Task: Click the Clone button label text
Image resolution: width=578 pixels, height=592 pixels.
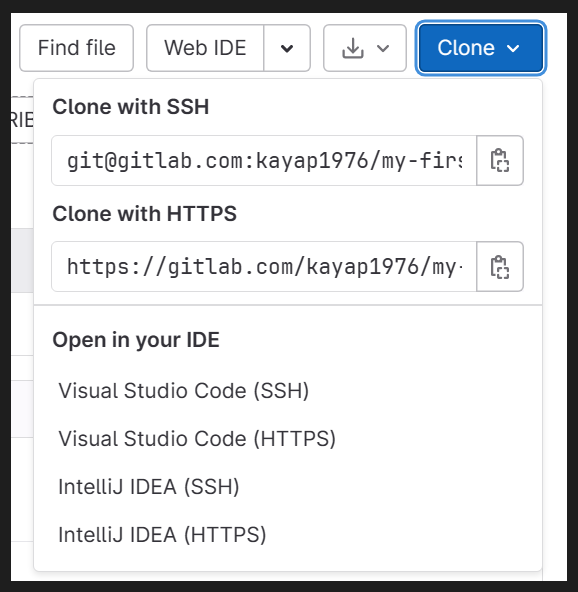Action: coord(466,48)
